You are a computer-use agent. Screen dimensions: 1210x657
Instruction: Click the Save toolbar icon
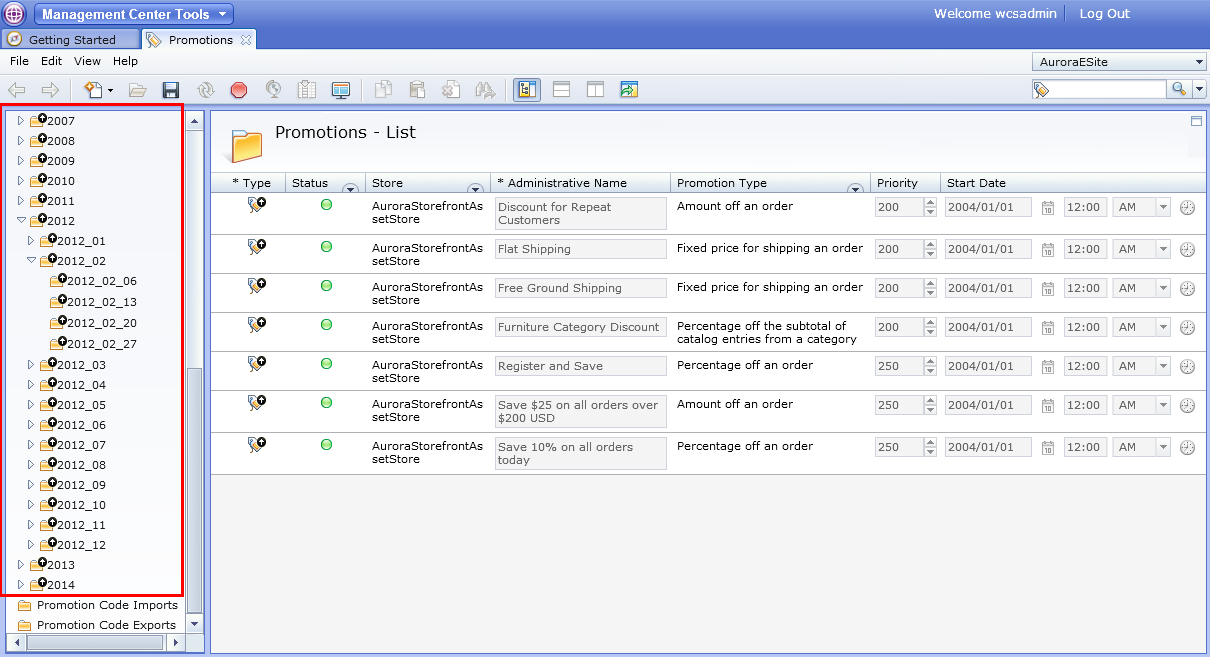(x=170, y=89)
